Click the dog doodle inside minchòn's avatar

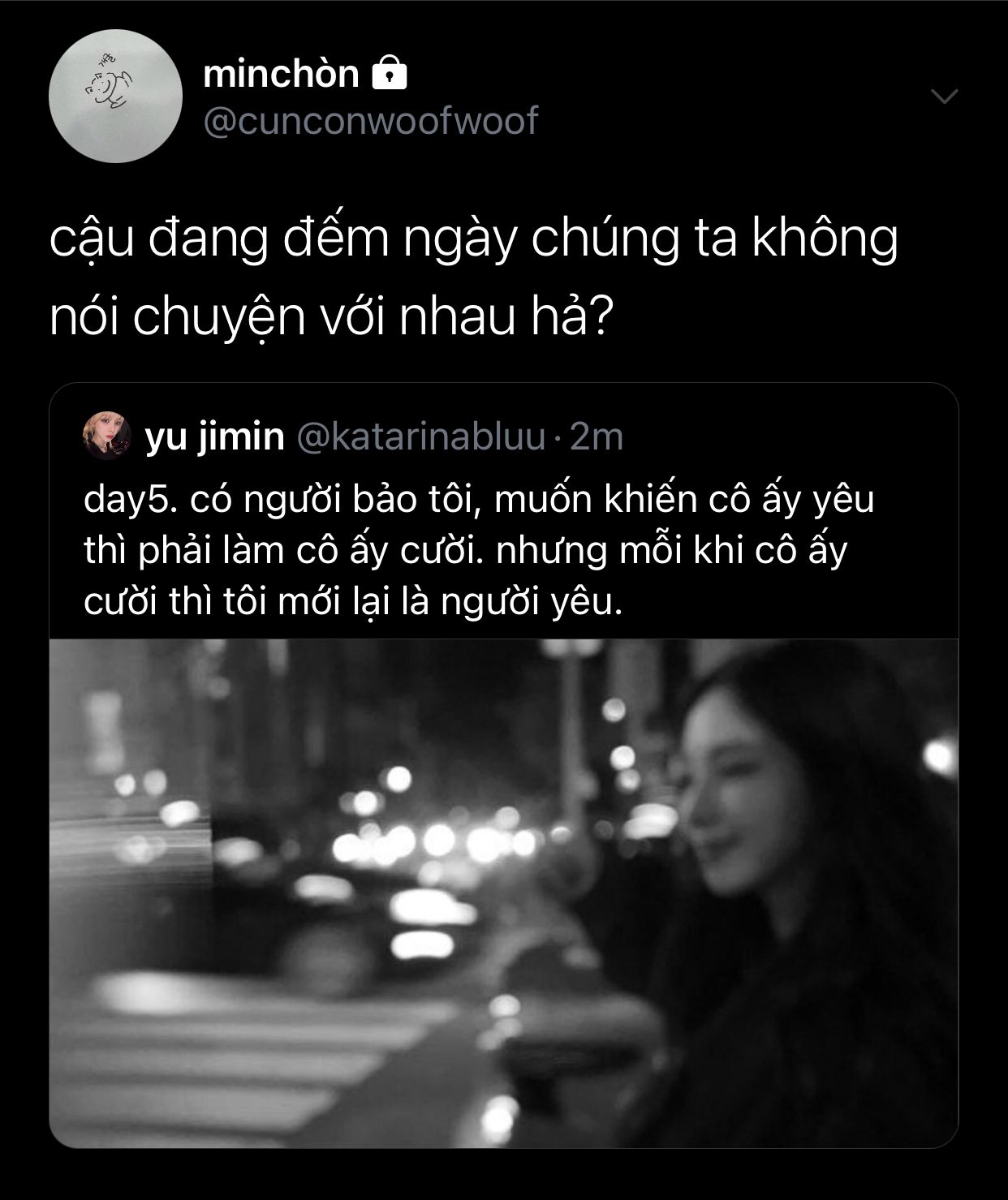click(x=106, y=85)
